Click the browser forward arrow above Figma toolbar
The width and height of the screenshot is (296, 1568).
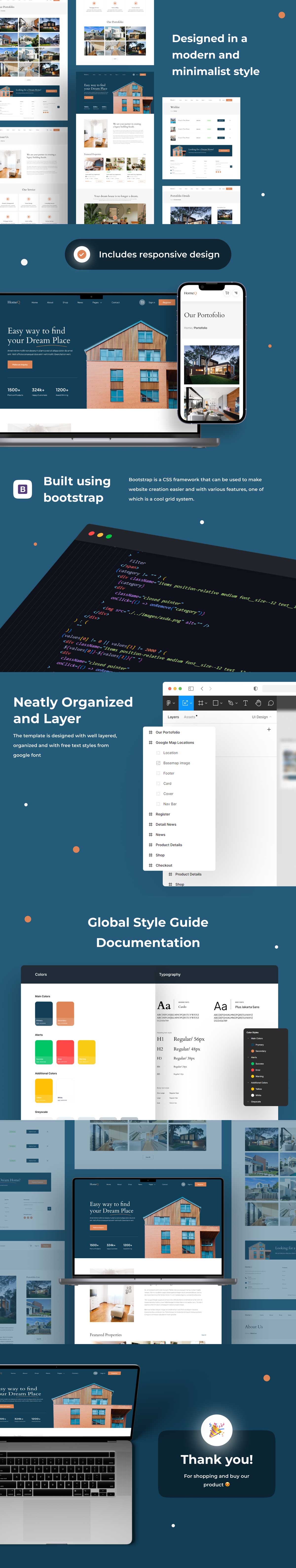click(210, 689)
